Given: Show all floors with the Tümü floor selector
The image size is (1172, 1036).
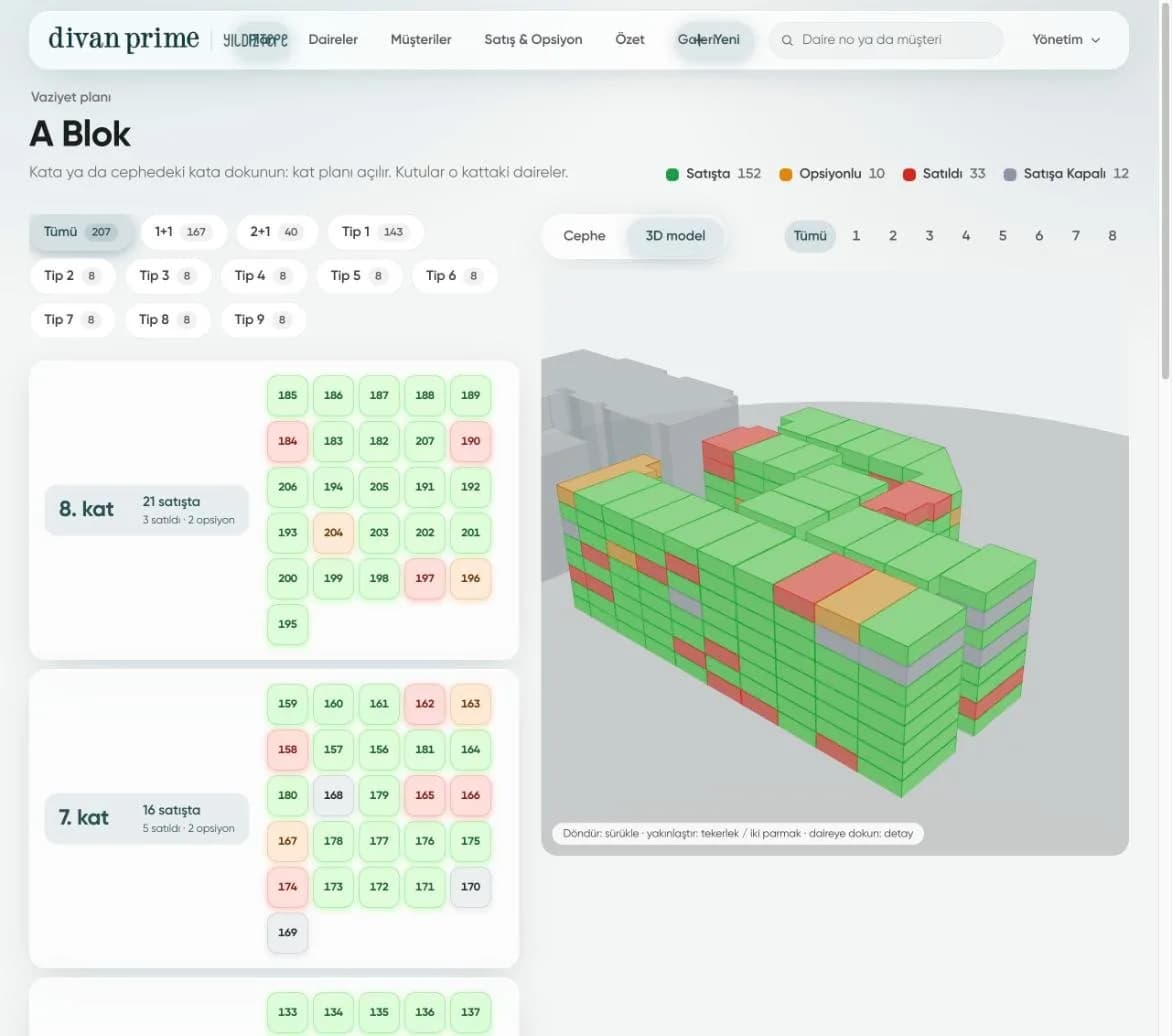Looking at the screenshot, I should point(809,235).
